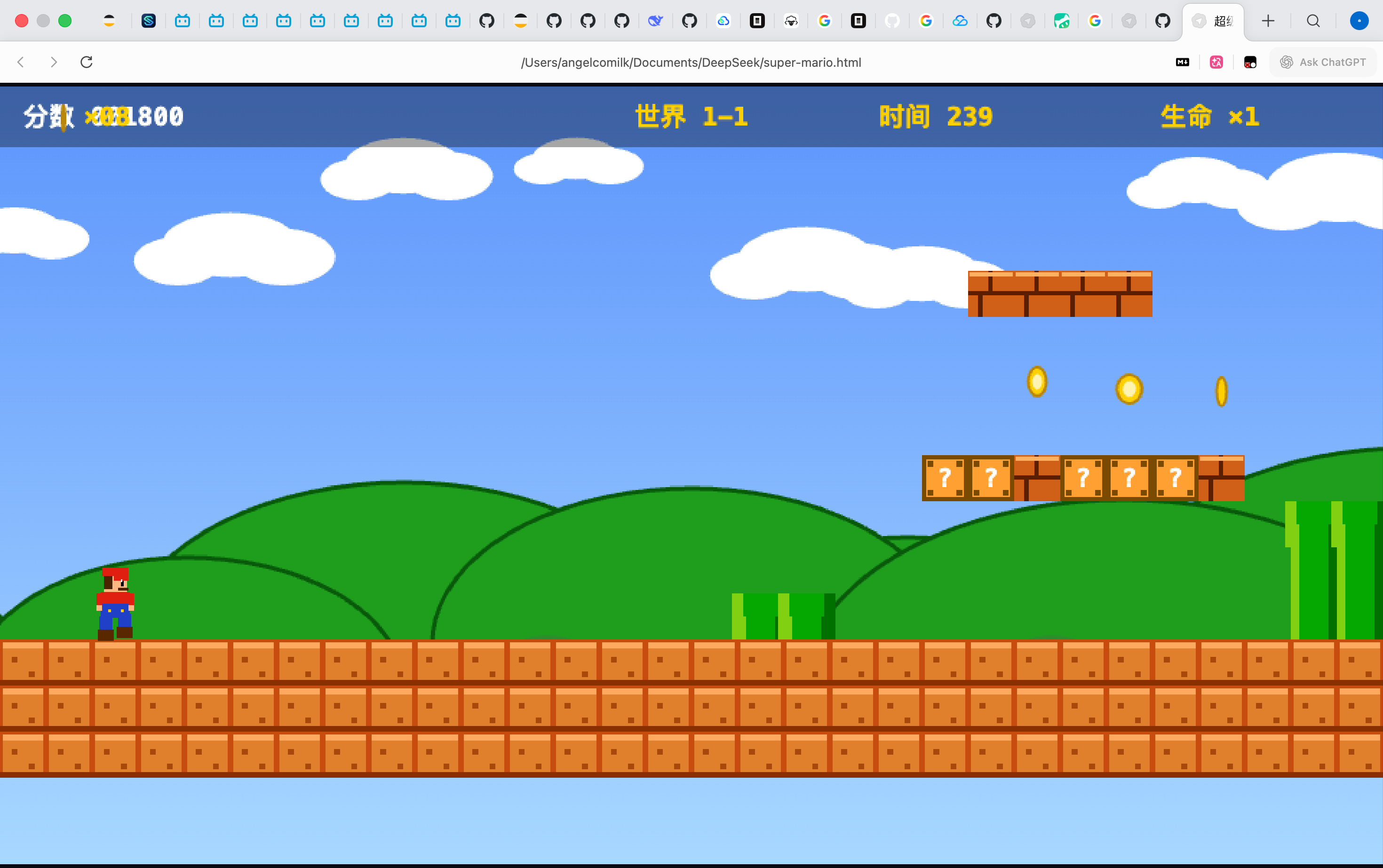
Task: Open a new tab with the plus icon
Action: click(1268, 21)
